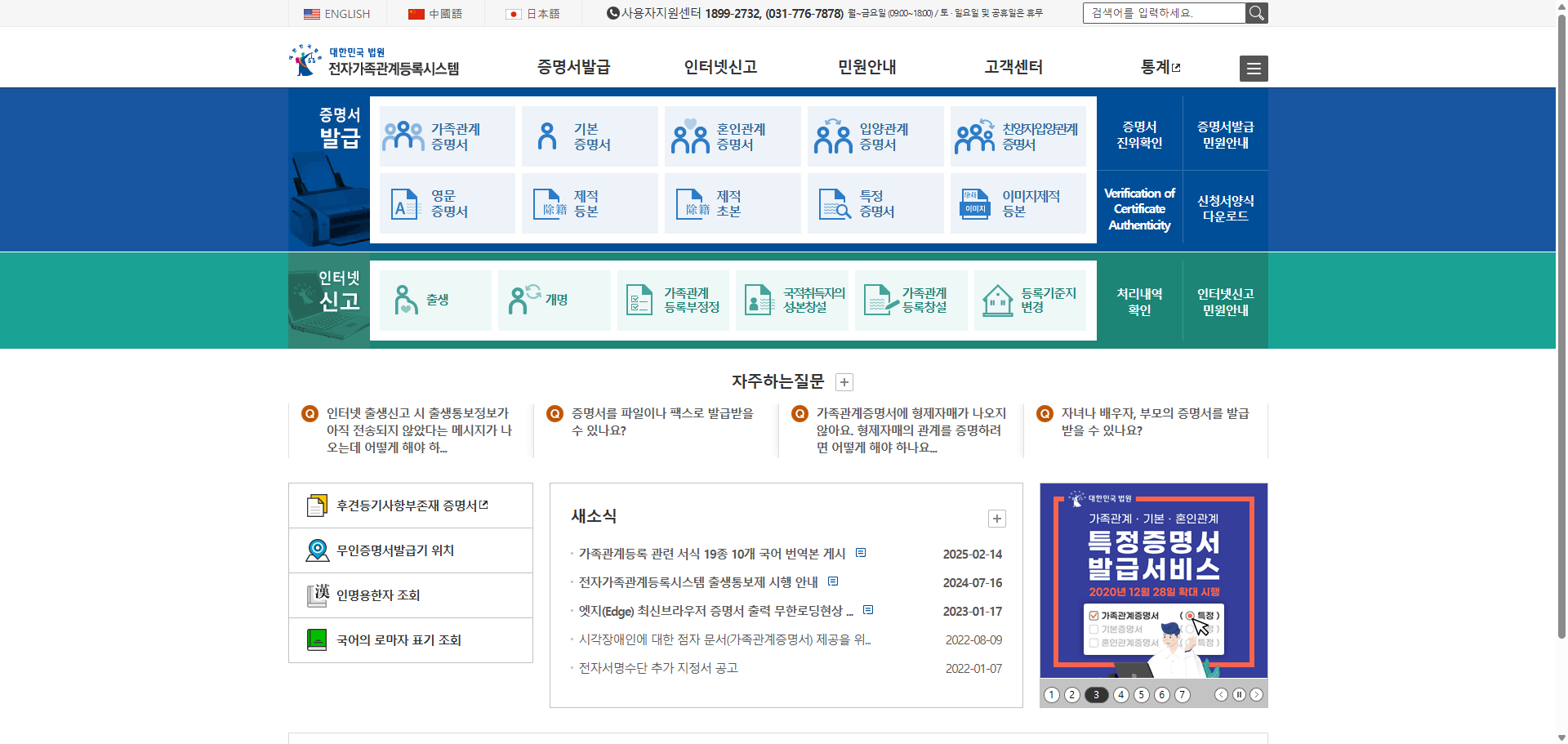The width and height of the screenshot is (1568, 744).
Task: Select the 개명 name change icon
Action: [520, 300]
